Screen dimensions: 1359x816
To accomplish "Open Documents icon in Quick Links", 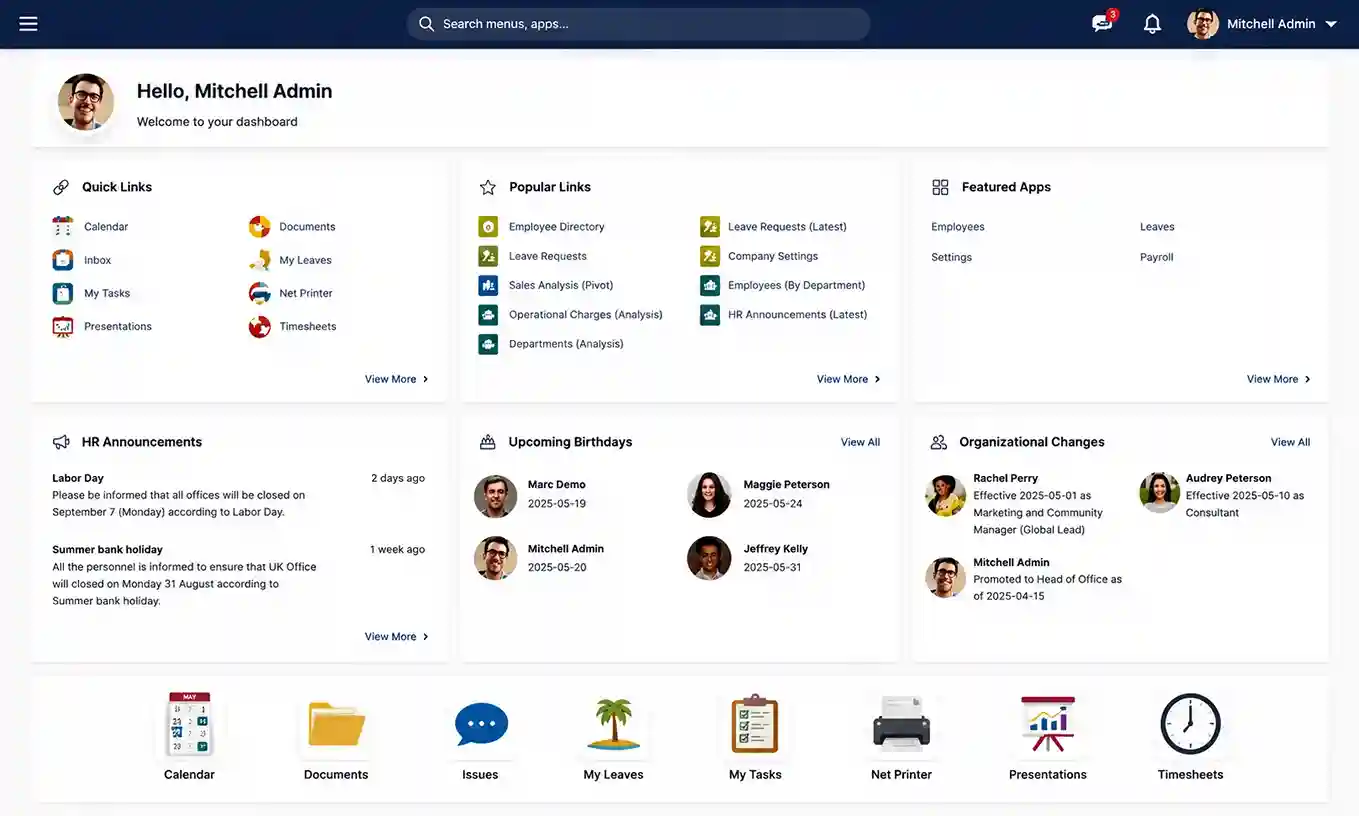I will (x=260, y=227).
